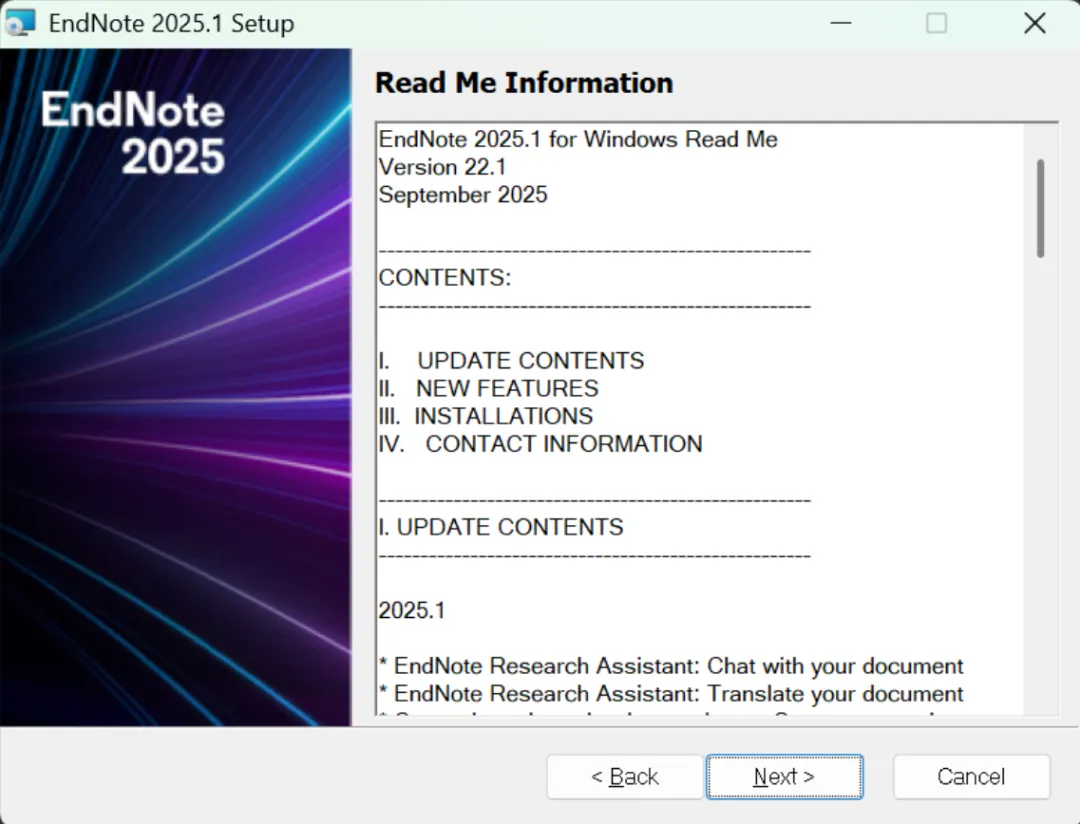Click the 'Read Me Information' heading

(523, 83)
